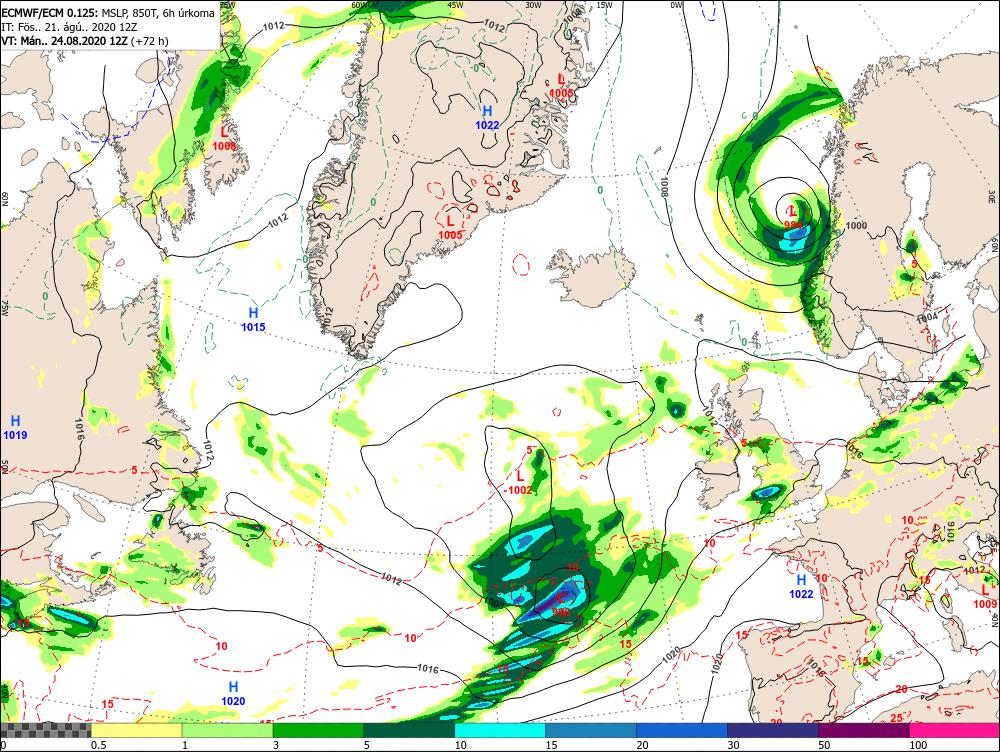
Task: Click the gray checkered 0–0.5 legend swatch
Action: [45, 730]
